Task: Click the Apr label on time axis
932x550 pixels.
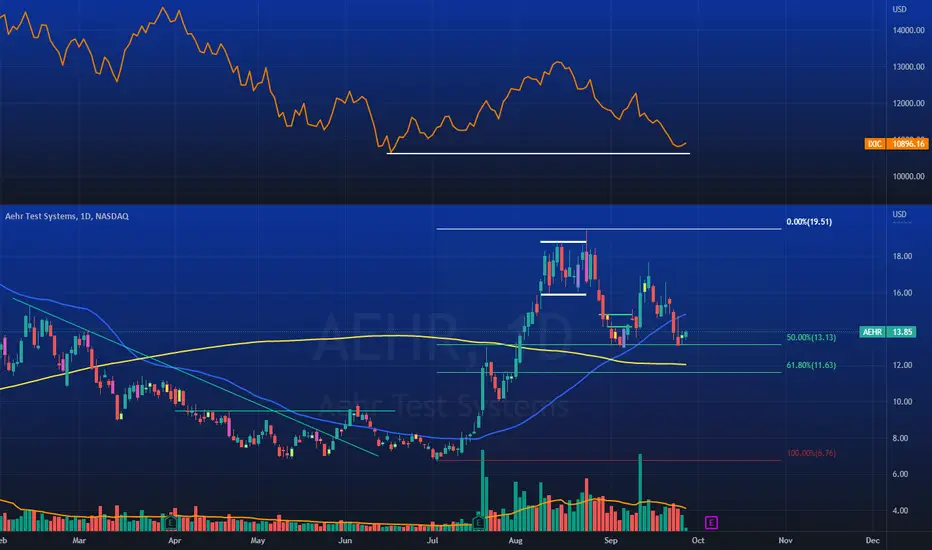Action: point(174,540)
